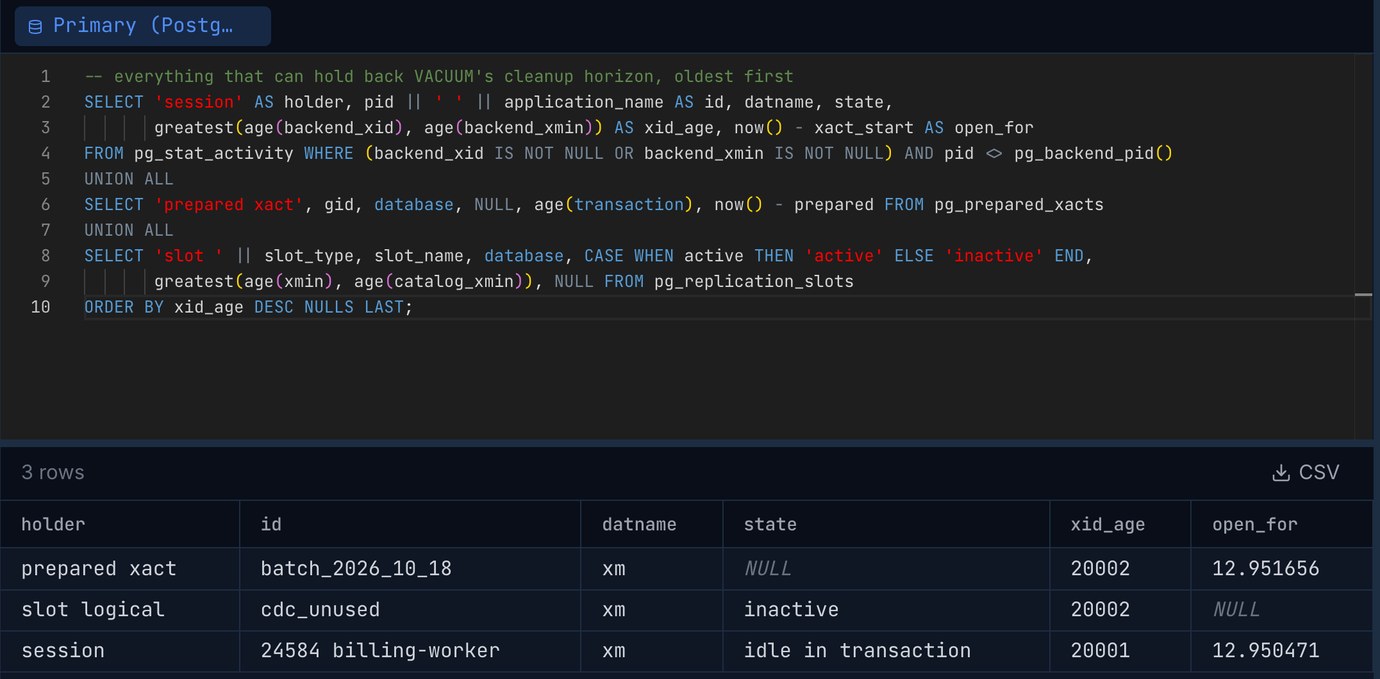1380x679 pixels.
Task: Click xid_age 20002 in the prepared xact row
Action: point(1120,568)
